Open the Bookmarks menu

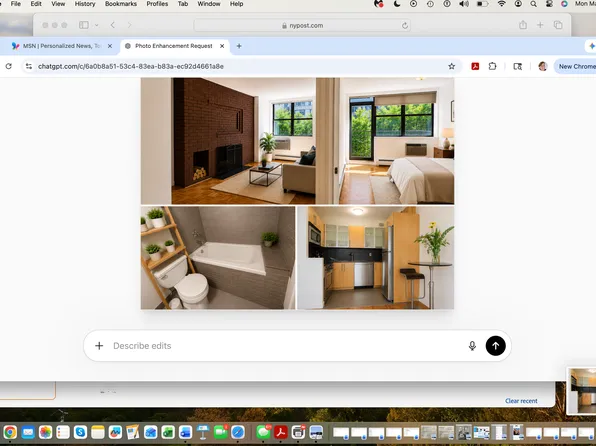(121, 4)
